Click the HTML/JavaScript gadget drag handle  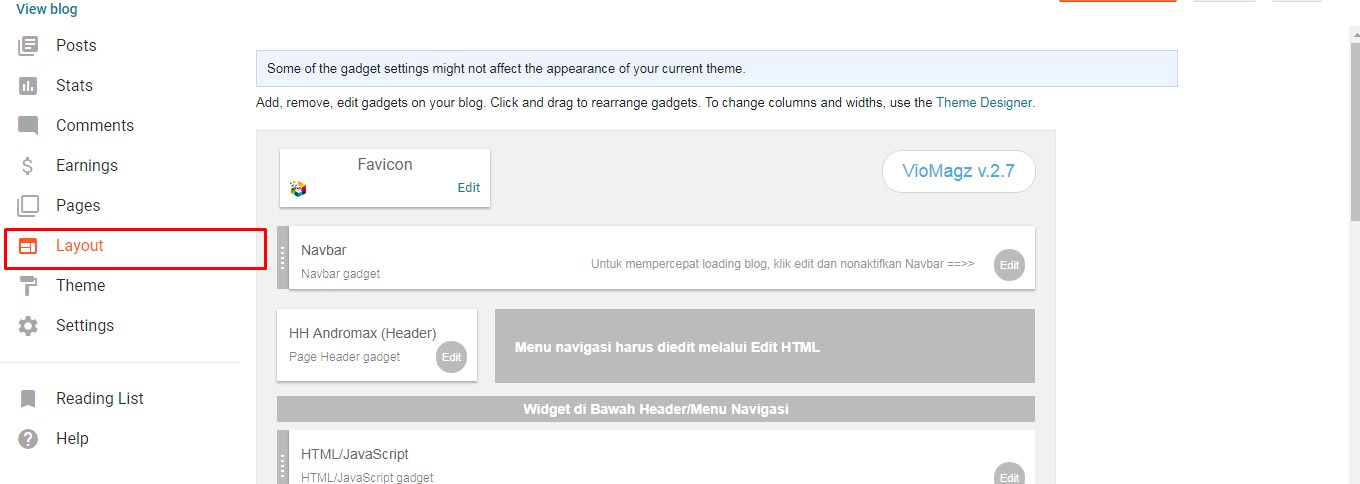pos(283,462)
